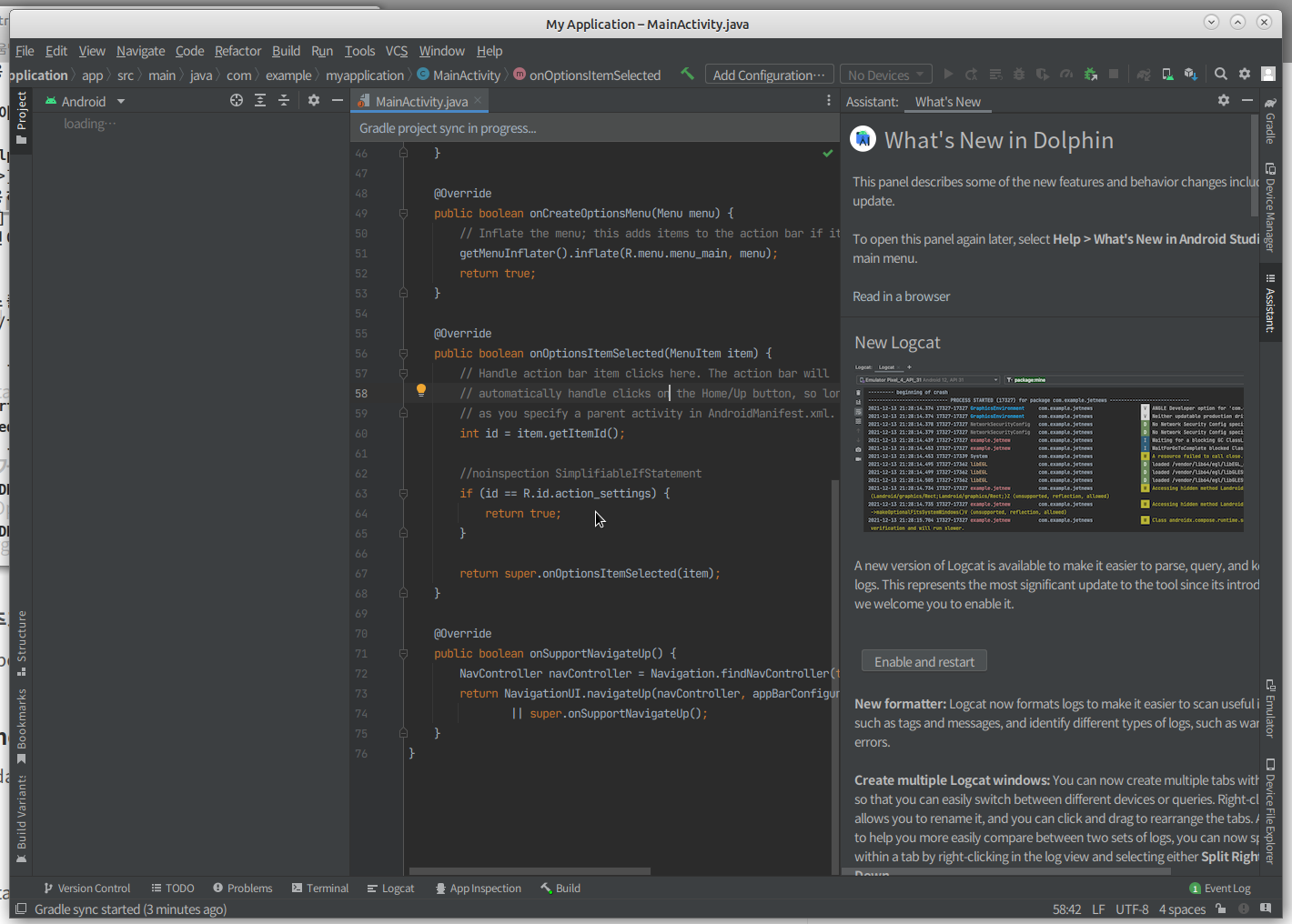Open the Refactor menu
The height and width of the screenshot is (924, 1292).
pyautogui.click(x=237, y=51)
